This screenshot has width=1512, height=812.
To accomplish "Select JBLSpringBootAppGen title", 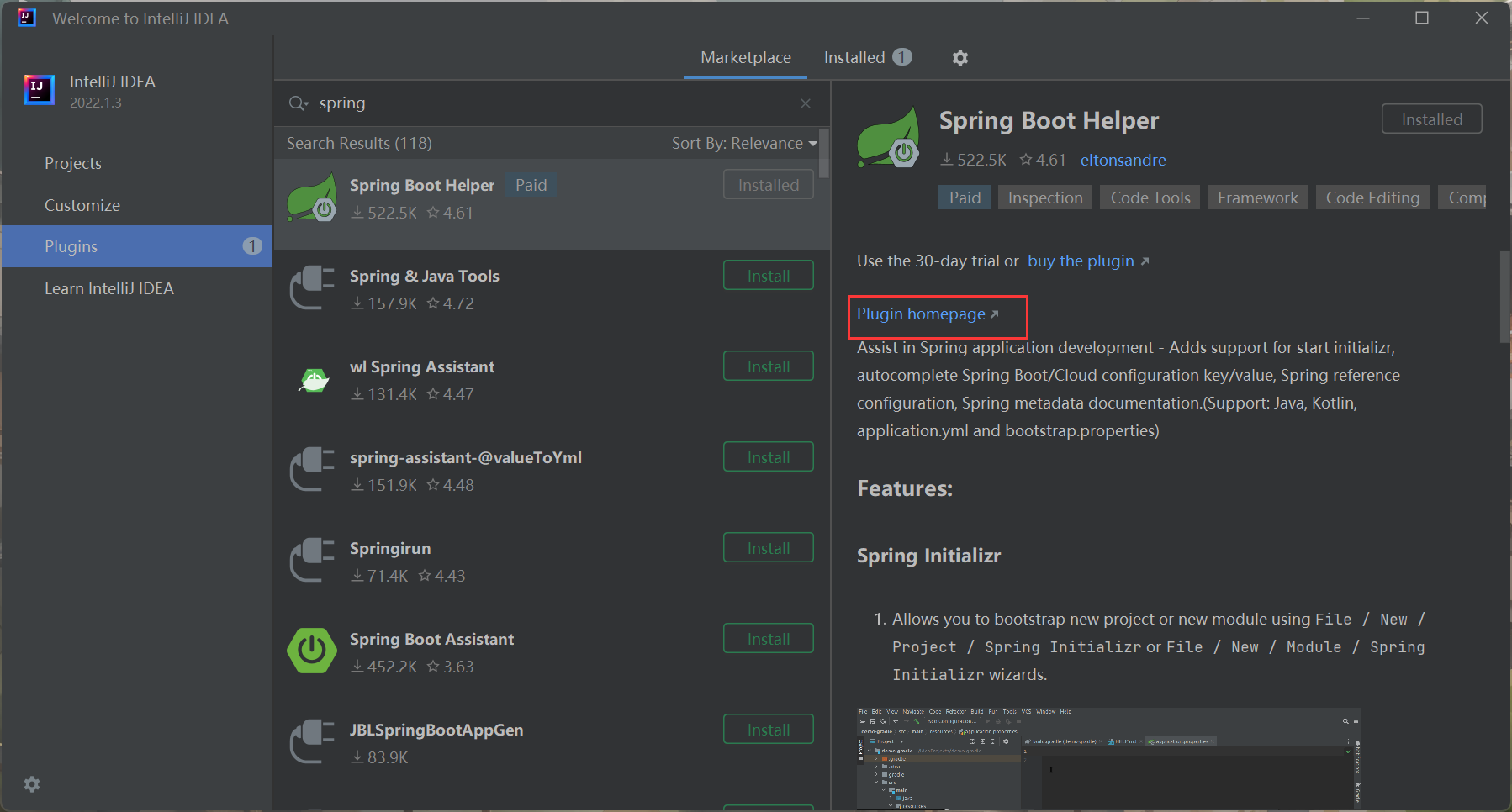I will [x=436, y=730].
